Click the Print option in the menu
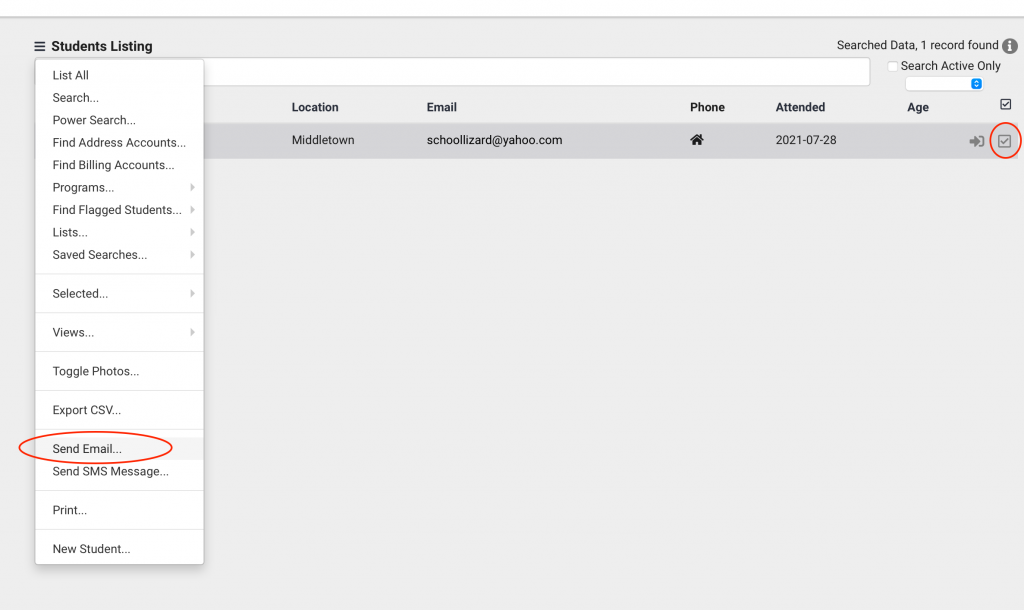Viewport: 1024px width, 610px height. (x=69, y=510)
